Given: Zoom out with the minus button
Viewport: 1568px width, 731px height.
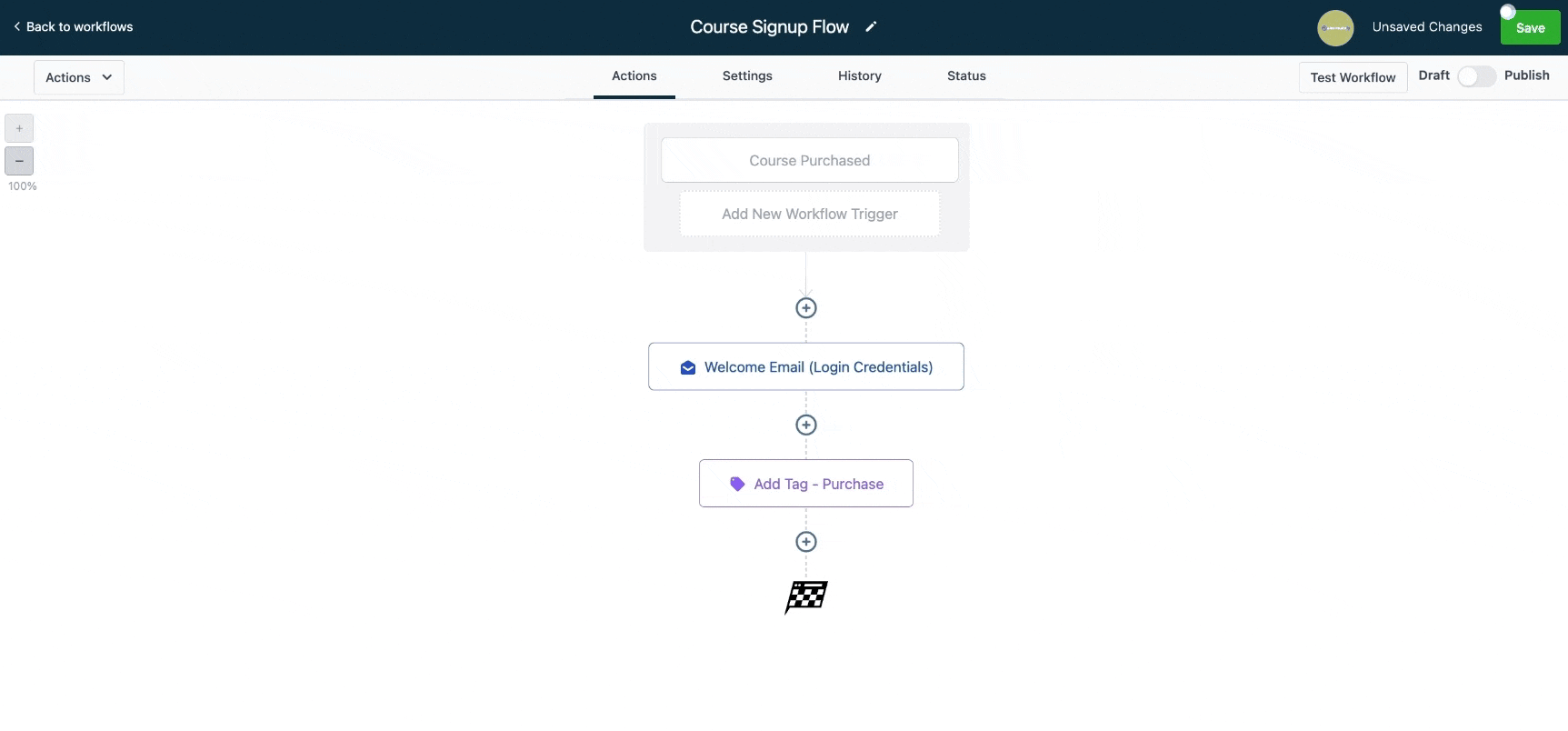Looking at the screenshot, I should 19,161.
